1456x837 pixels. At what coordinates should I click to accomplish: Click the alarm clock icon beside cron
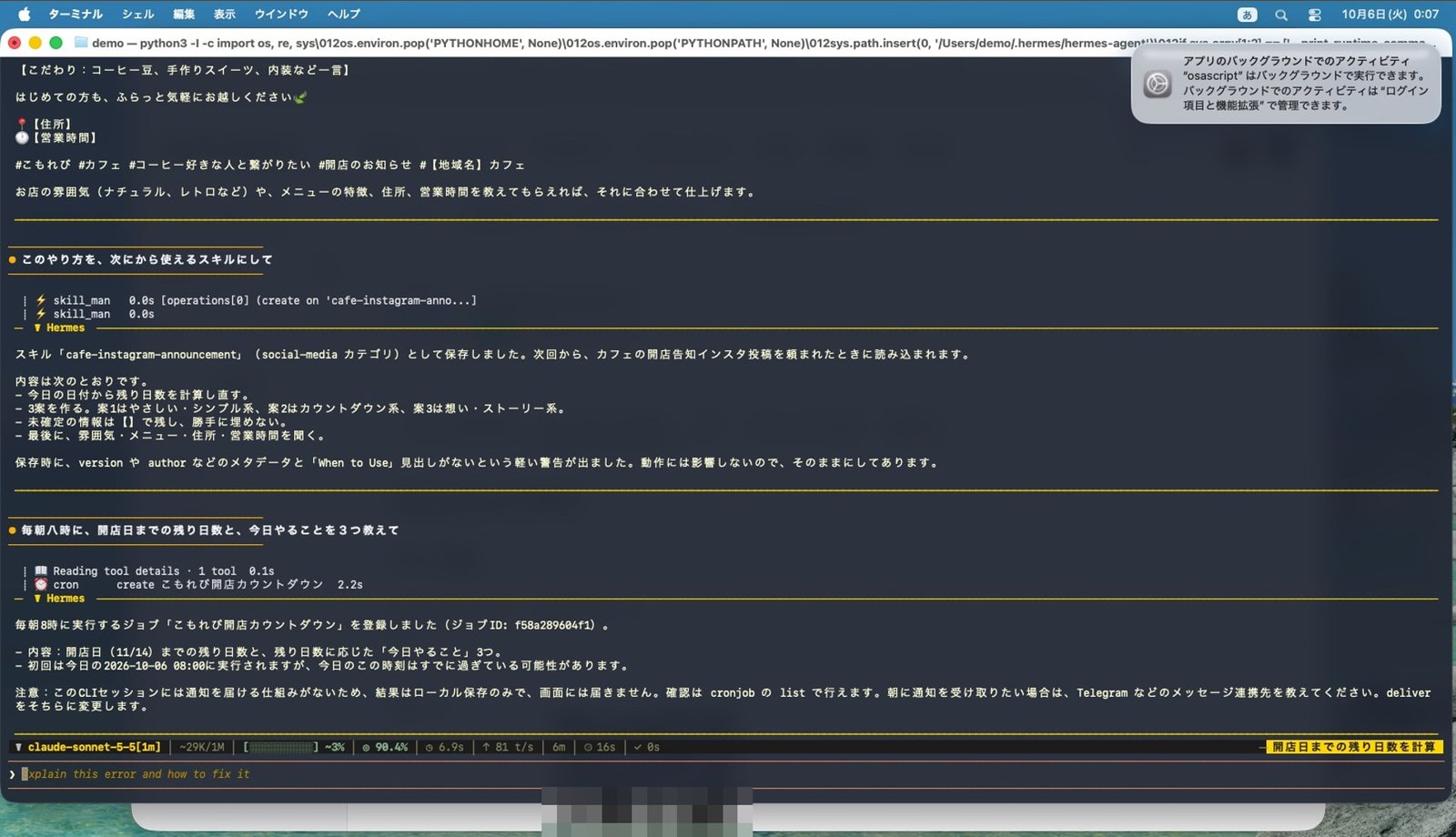tap(41, 585)
